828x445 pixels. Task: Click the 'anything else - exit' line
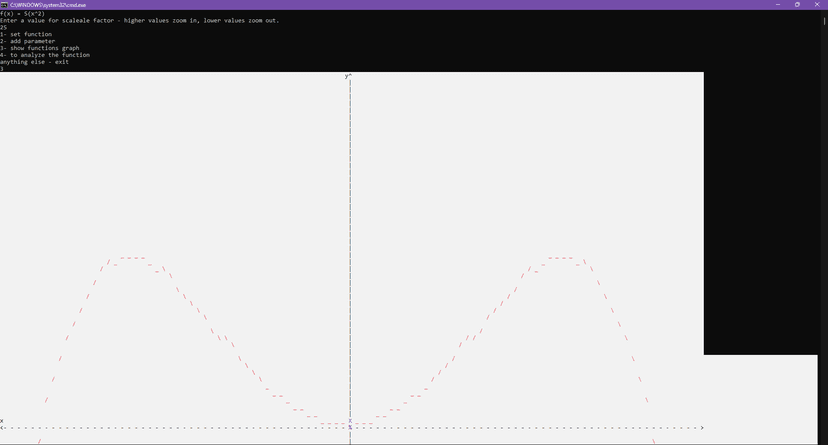[x=34, y=62]
